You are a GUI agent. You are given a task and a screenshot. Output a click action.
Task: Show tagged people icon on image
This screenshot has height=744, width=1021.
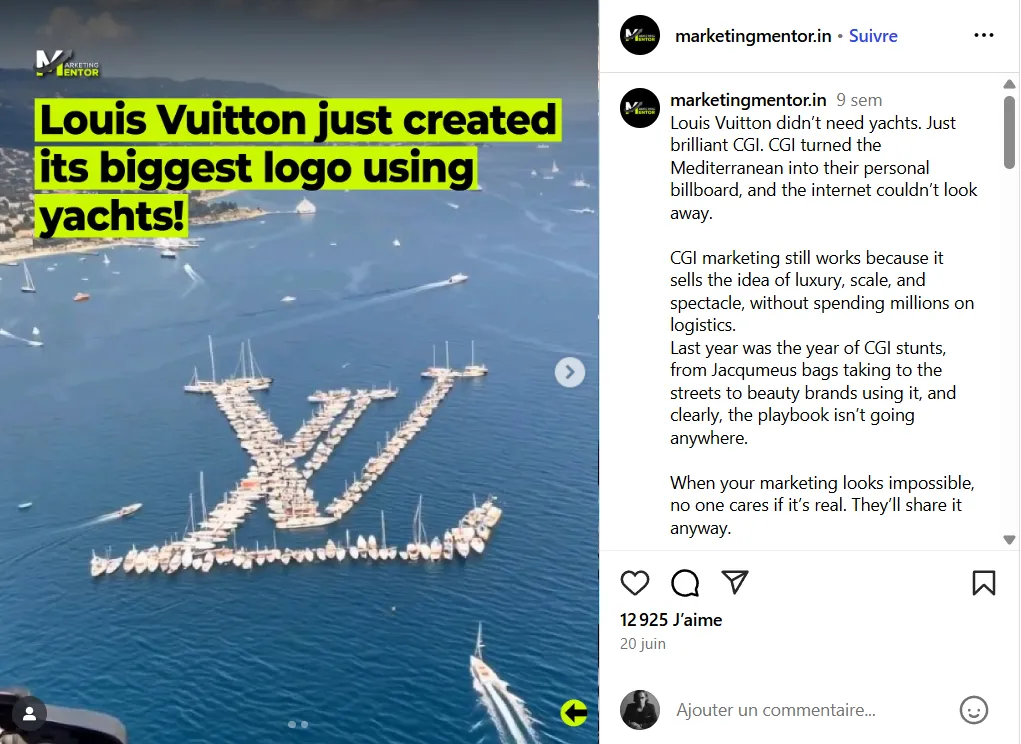tap(29, 714)
